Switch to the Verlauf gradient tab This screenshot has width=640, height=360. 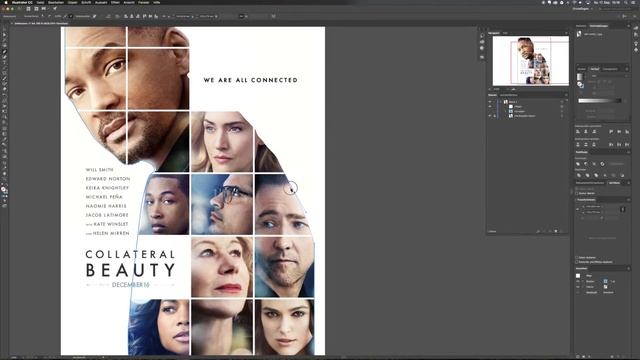coord(595,69)
